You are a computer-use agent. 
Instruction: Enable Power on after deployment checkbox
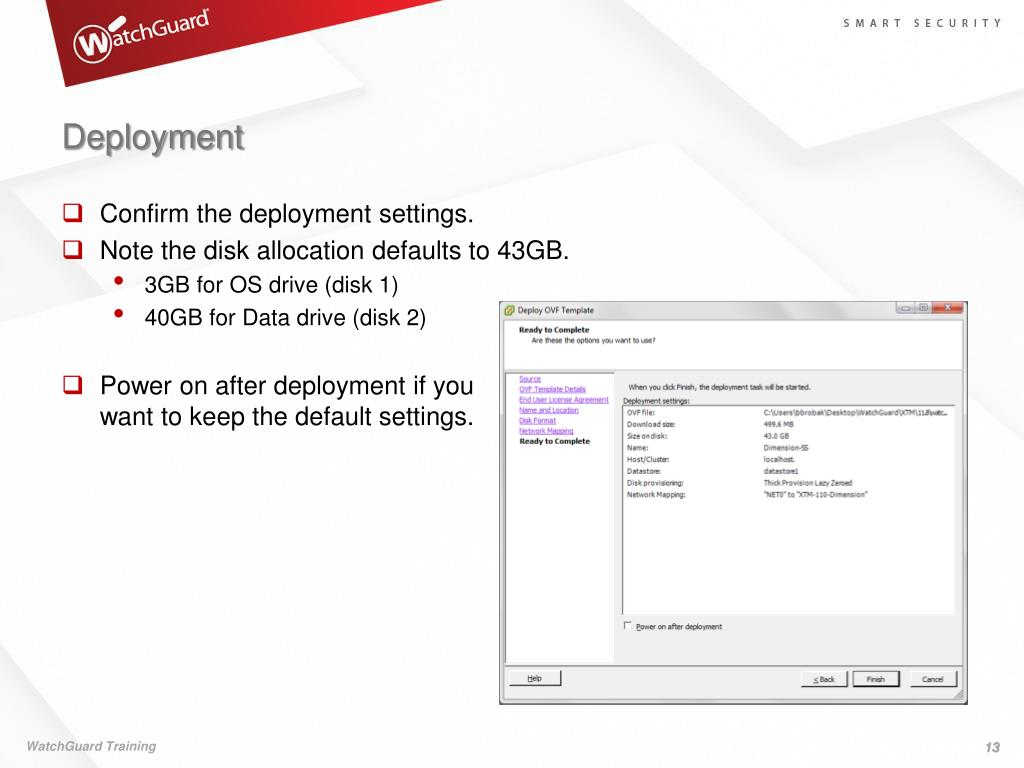(628, 626)
